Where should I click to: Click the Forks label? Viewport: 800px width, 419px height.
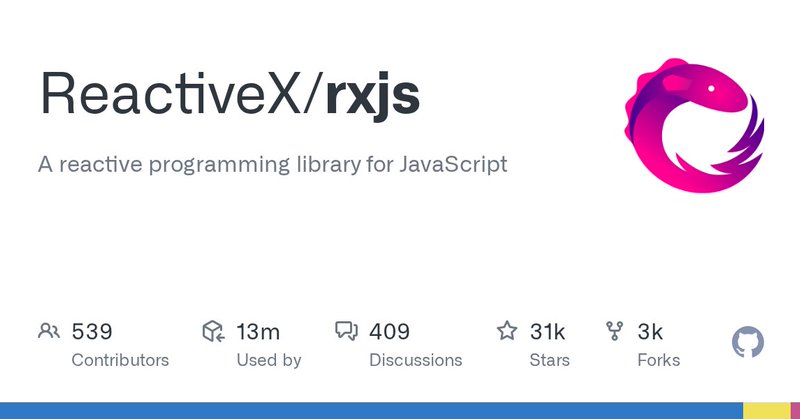(659, 360)
